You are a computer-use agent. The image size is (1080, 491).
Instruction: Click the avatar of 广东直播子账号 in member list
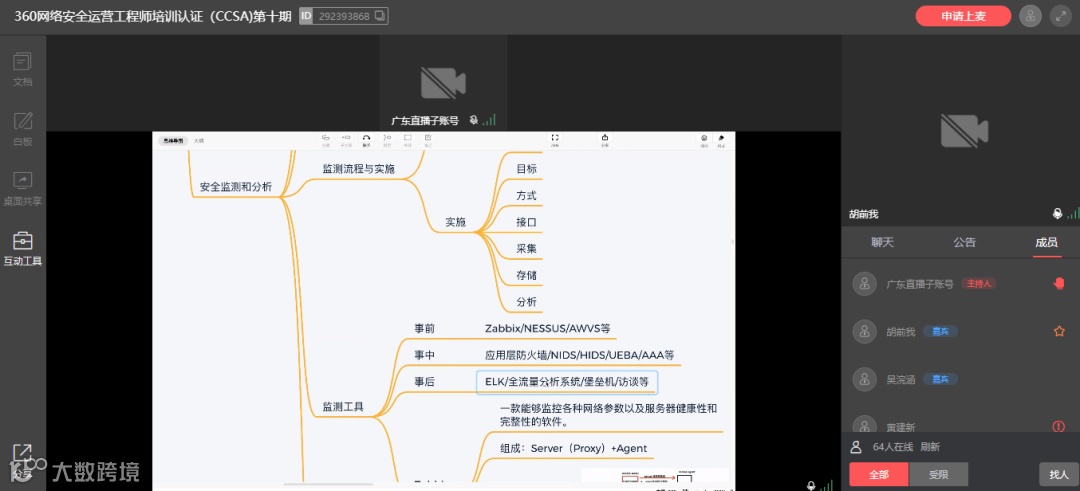[864, 284]
